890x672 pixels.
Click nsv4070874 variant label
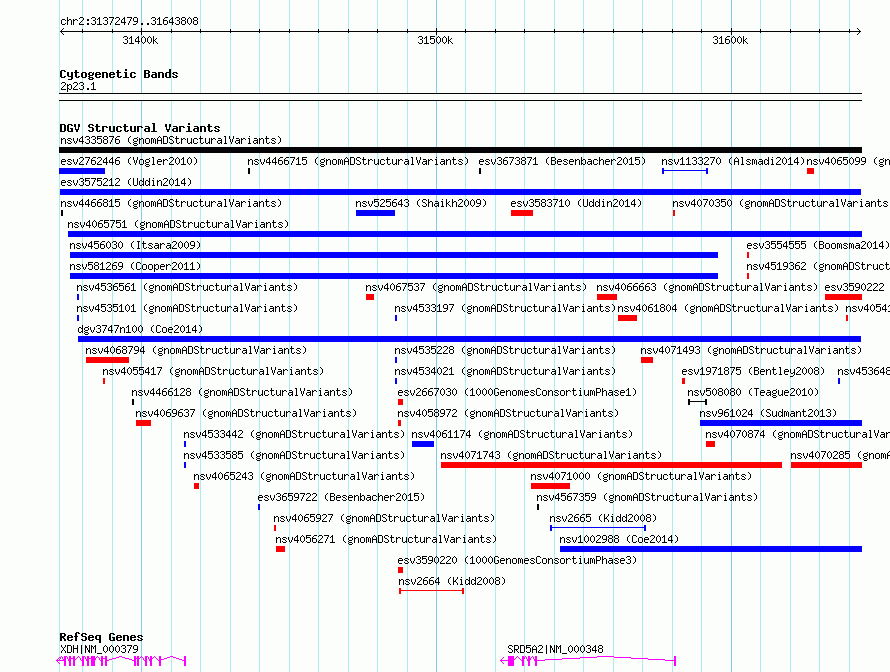point(797,434)
